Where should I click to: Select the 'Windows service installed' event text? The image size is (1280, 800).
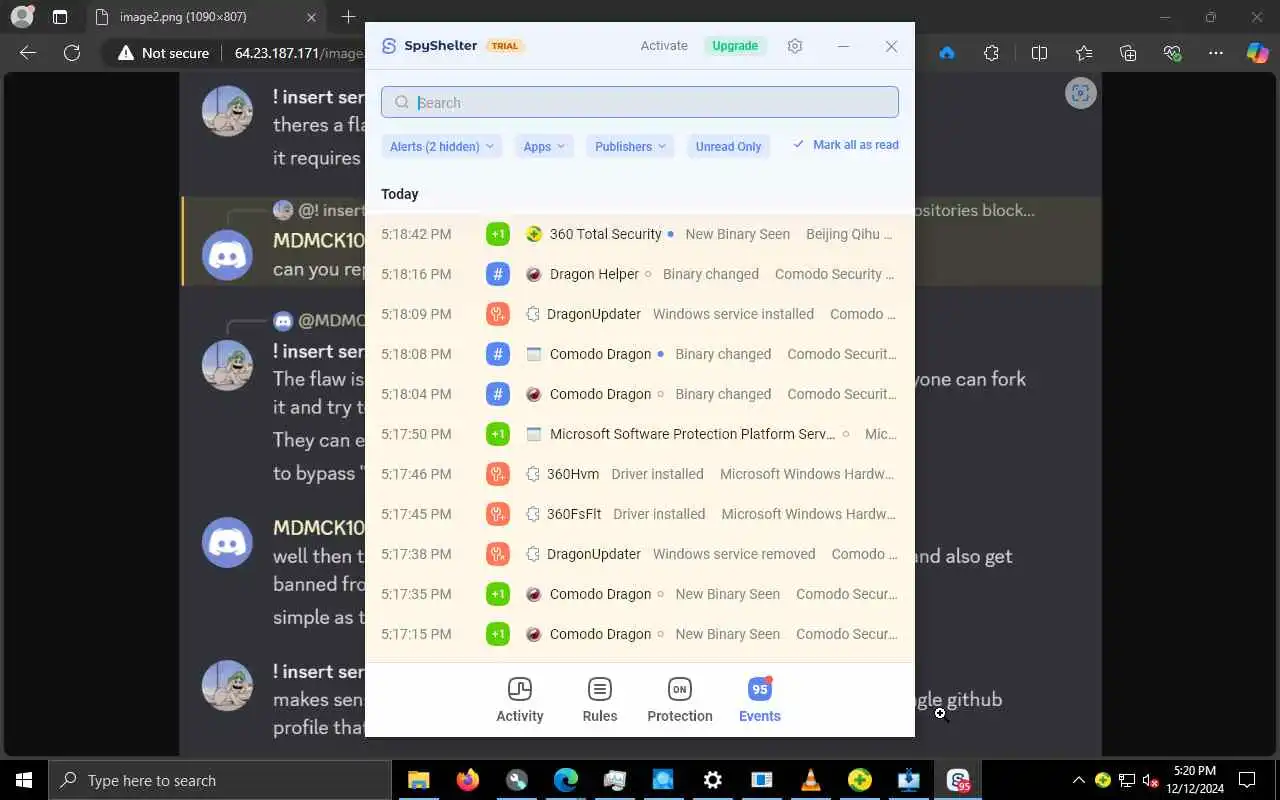pos(733,314)
